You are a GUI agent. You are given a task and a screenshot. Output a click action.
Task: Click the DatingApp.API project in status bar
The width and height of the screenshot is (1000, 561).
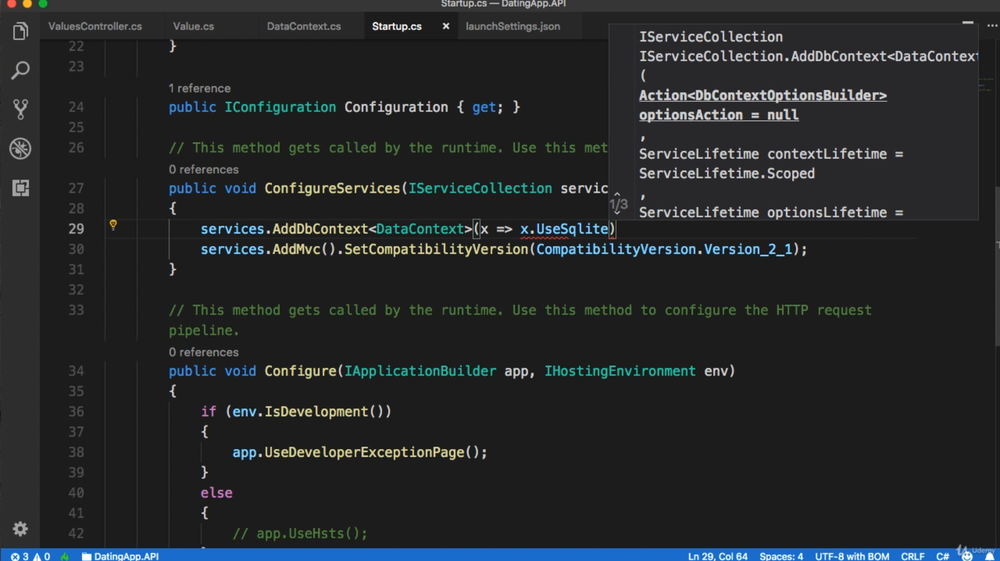pos(120,556)
